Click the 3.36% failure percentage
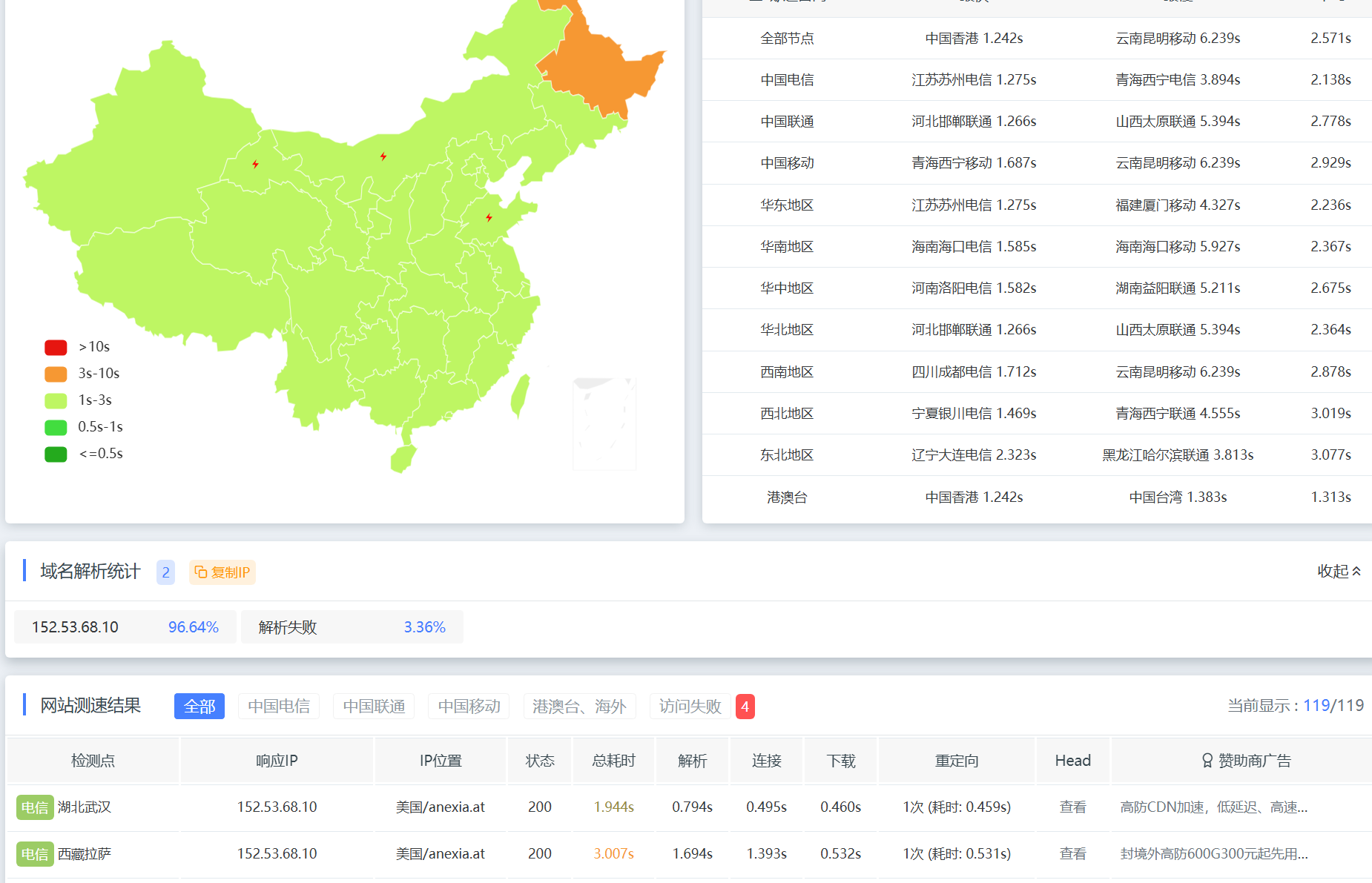The height and width of the screenshot is (883, 1372). pos(424,627)
